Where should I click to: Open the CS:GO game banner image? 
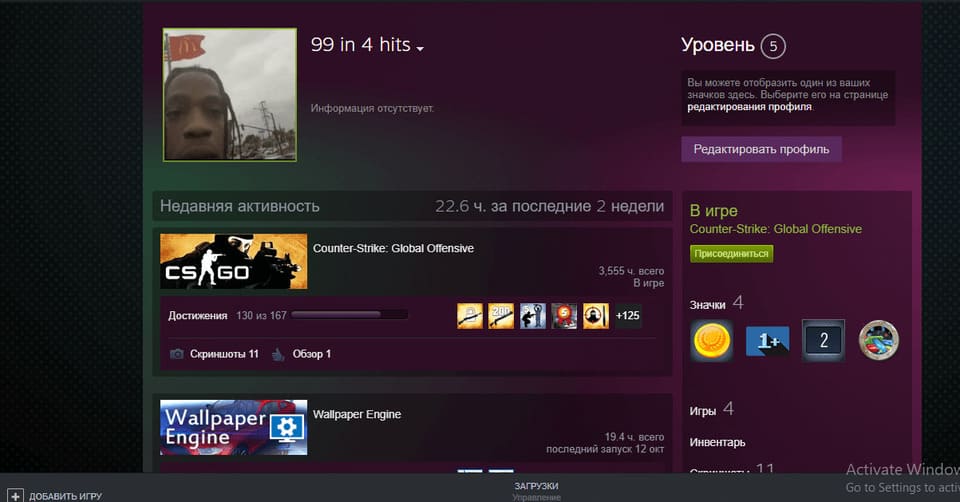click(233, 261)
